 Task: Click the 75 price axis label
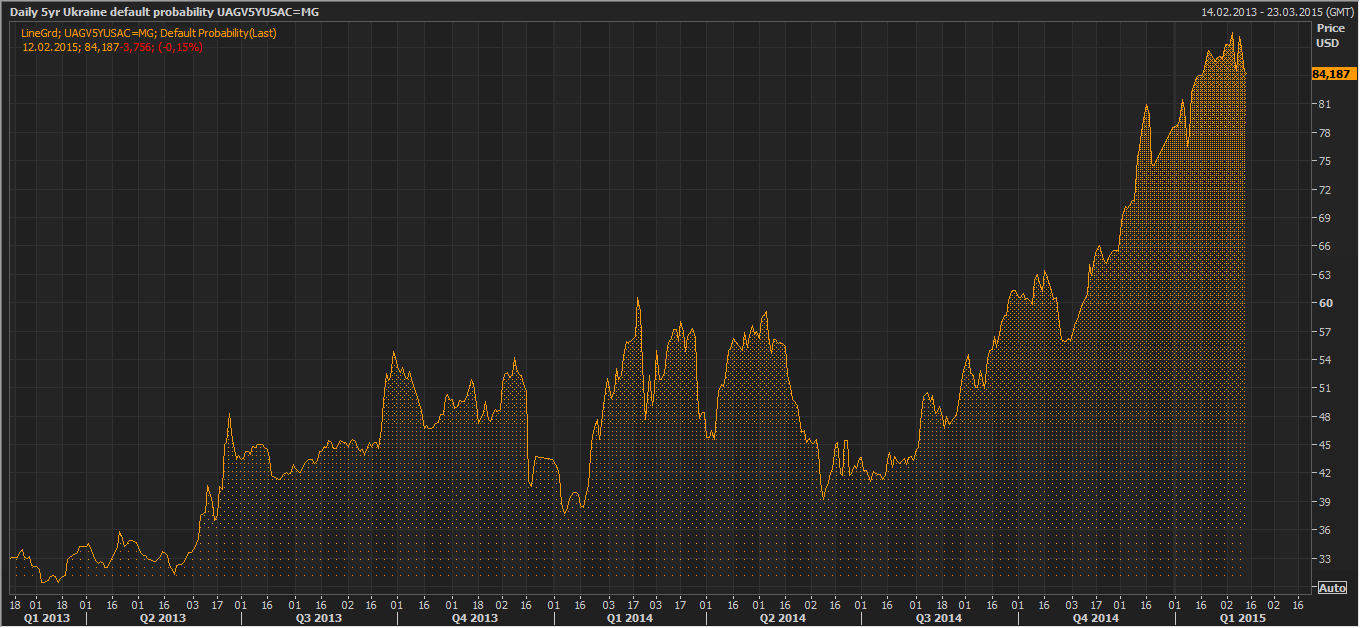(1324, 161)
